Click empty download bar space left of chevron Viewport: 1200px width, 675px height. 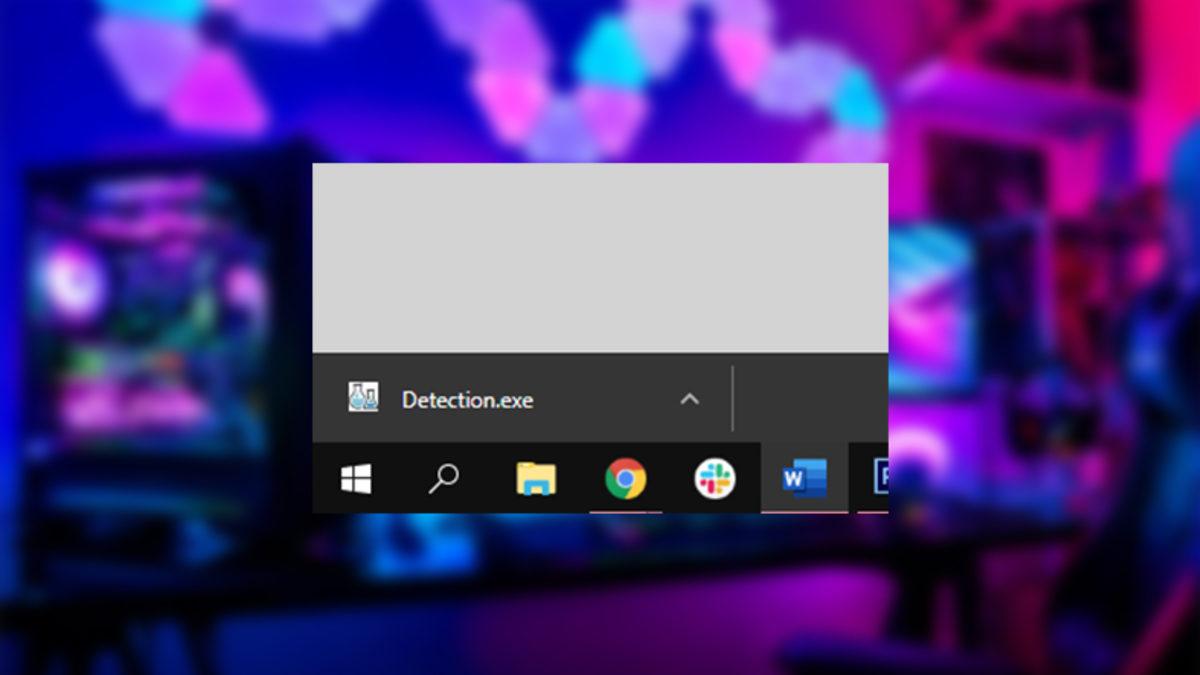[610, 399]
